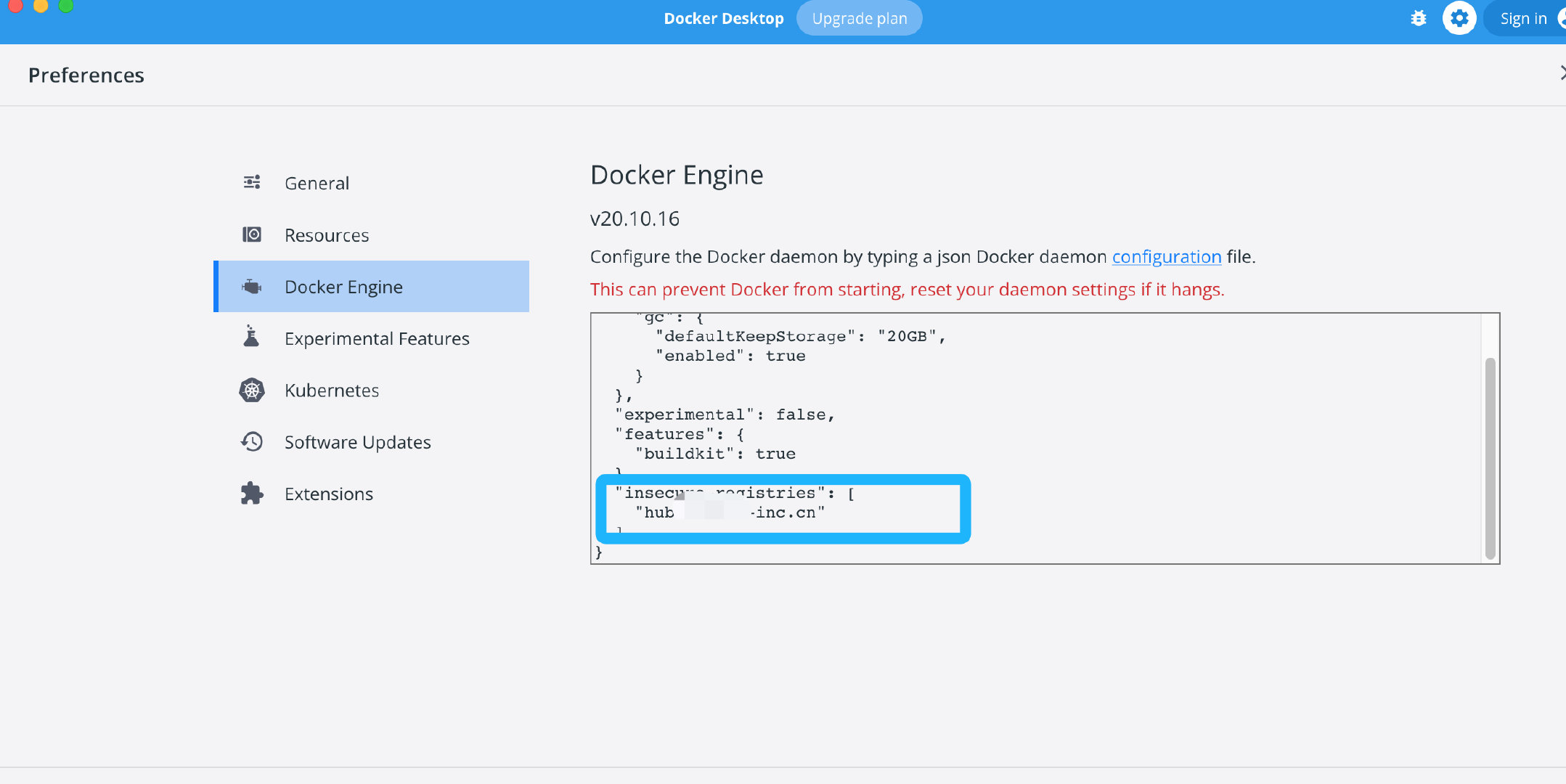The image size is (1566, 784).
Task: Click the "enabled": true line
Action: click(730, 356)
